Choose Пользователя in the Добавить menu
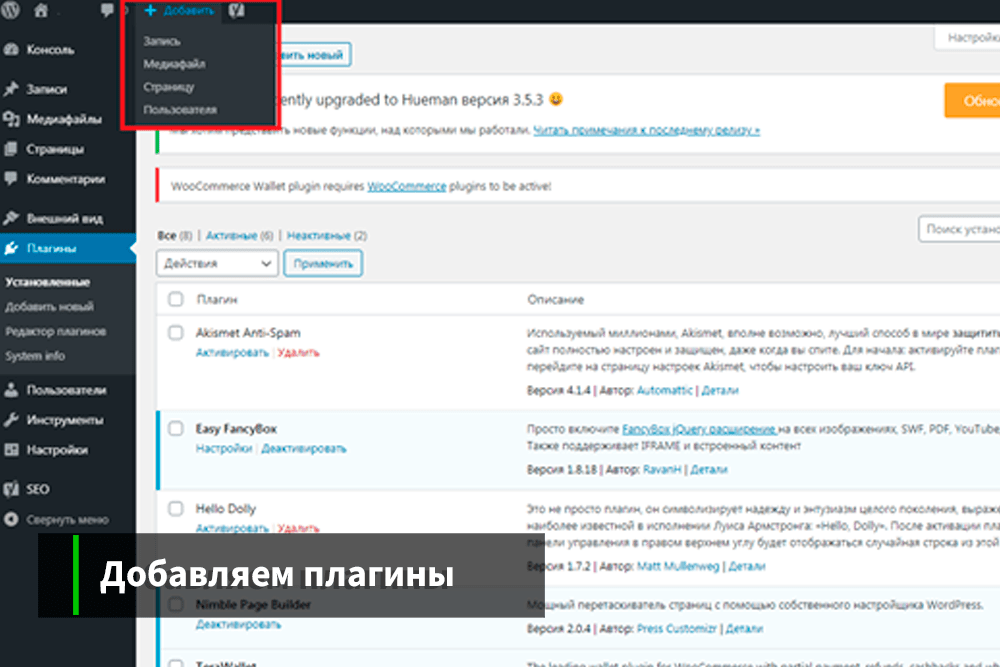1000x667 pixels. 180,110
